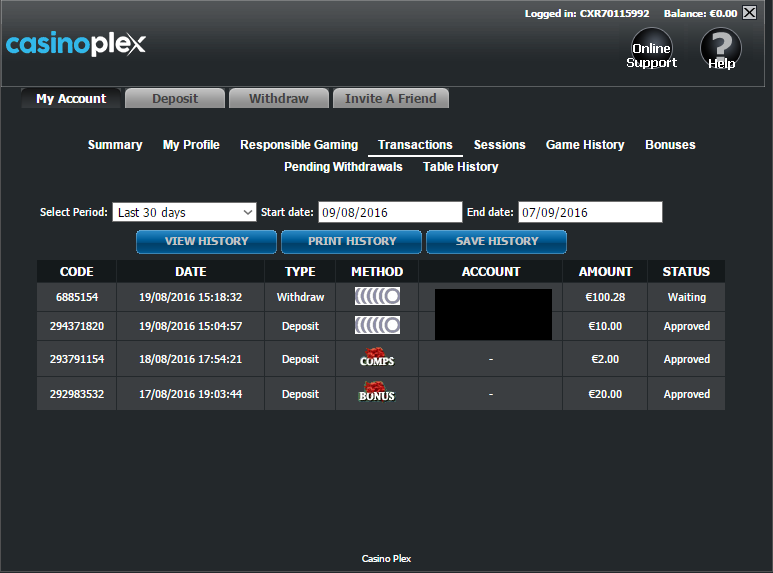Screen dimensions: 773x573
Task: Open Responsible Gaming section
Action: (299, 144)
